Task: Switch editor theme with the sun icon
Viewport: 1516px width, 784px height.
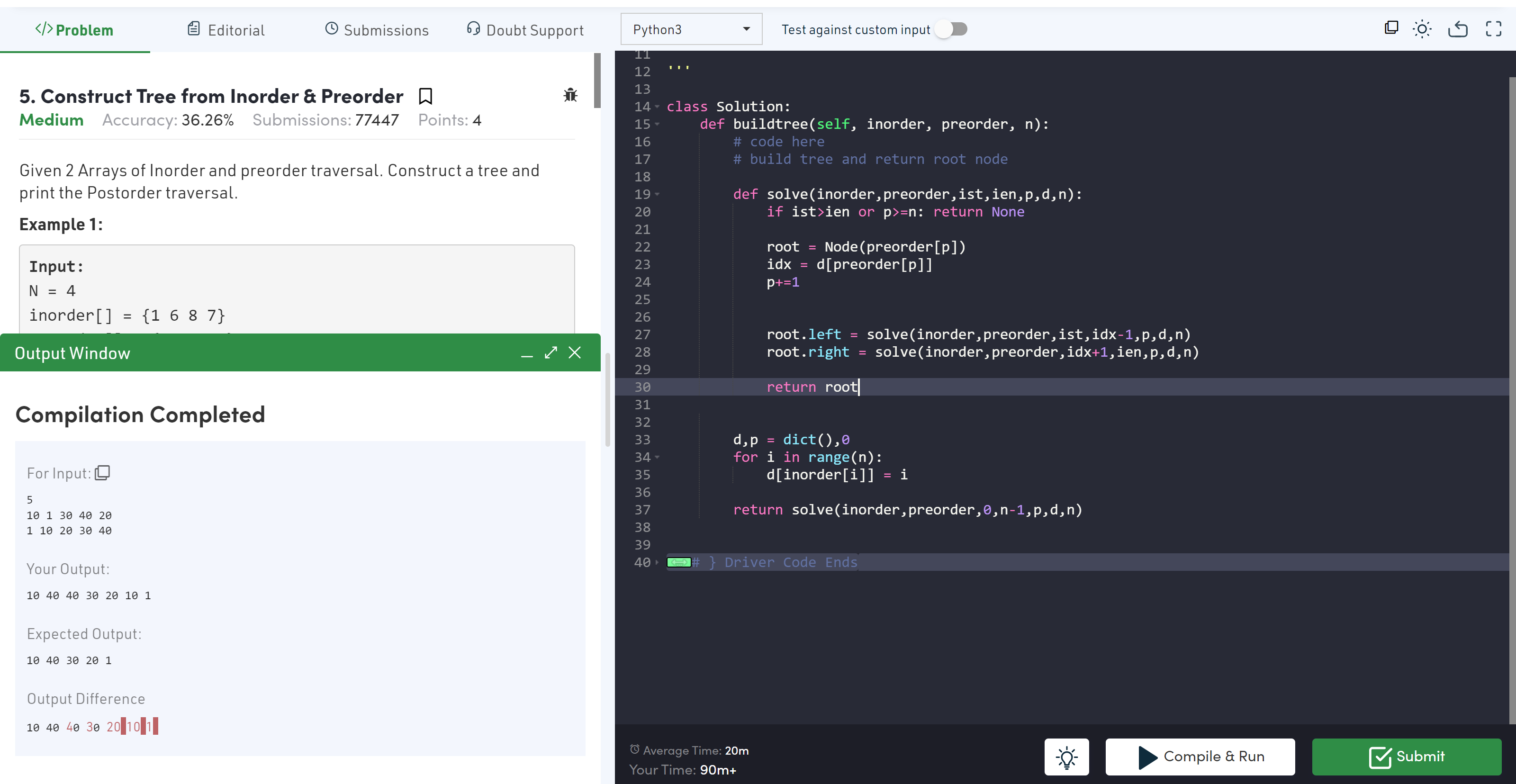Action: [x=1422, y=29]
